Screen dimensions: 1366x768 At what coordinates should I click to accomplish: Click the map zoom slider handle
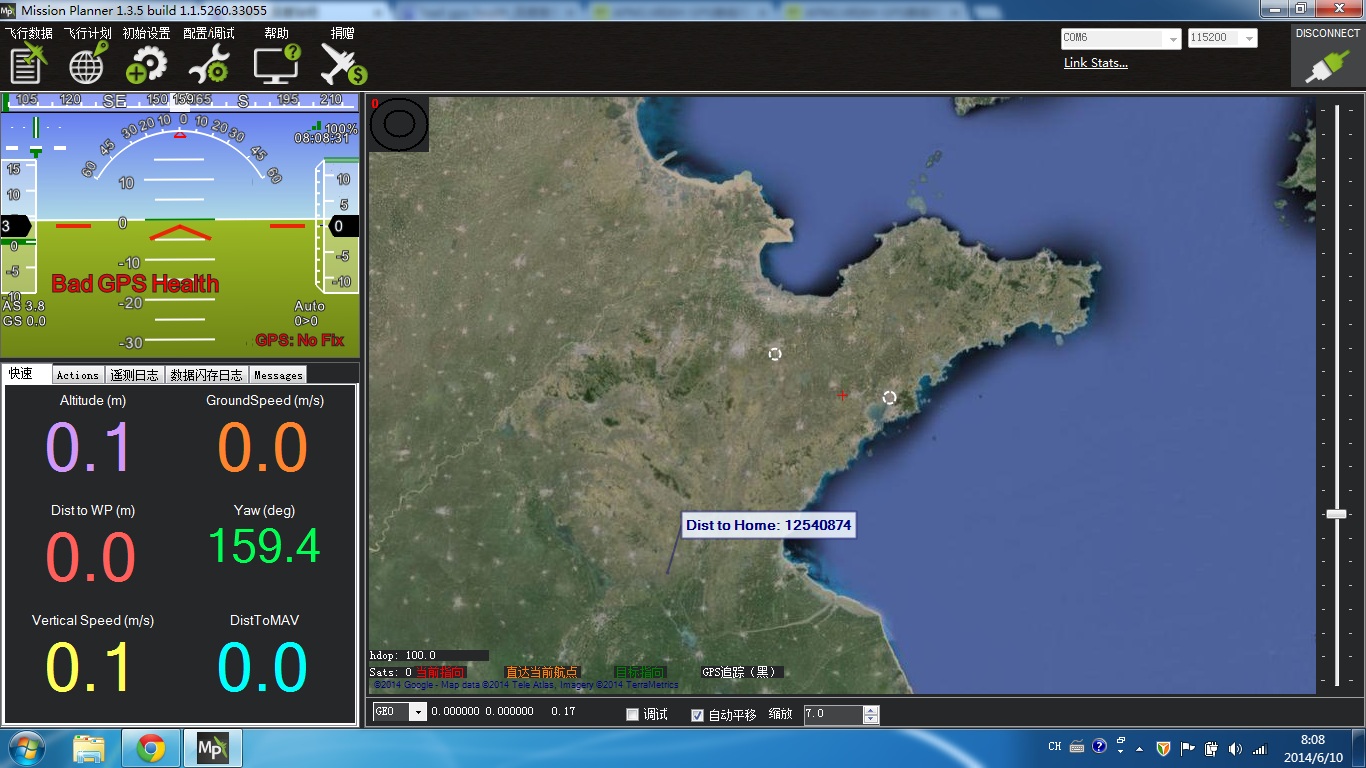(x=1336, y=514)
